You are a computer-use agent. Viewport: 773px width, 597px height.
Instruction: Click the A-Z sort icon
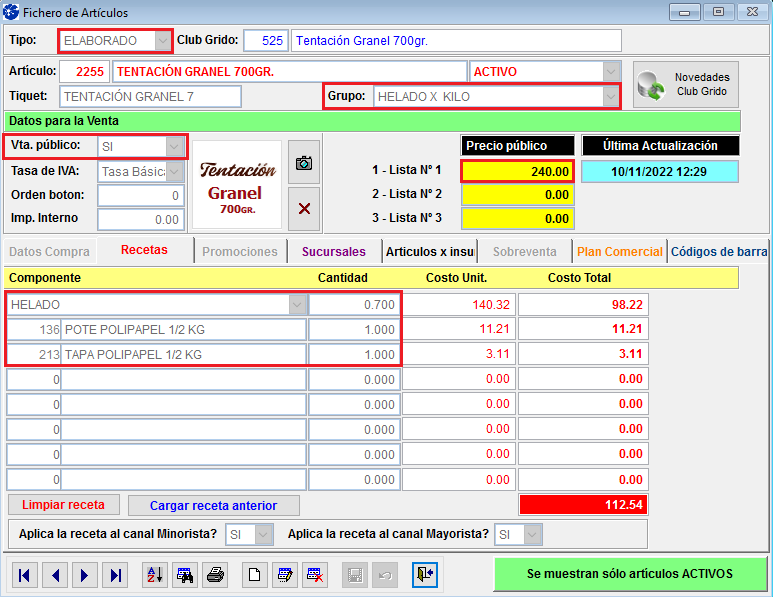155,575
